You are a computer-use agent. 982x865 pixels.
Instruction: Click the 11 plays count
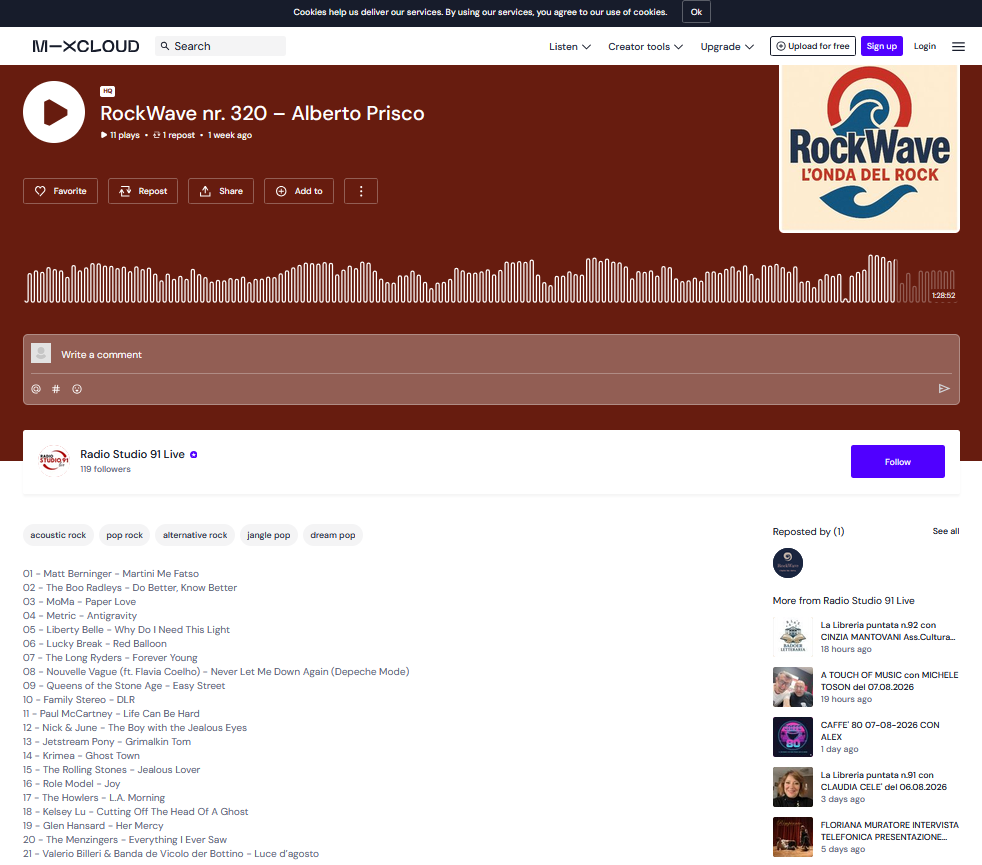point(120,135)
